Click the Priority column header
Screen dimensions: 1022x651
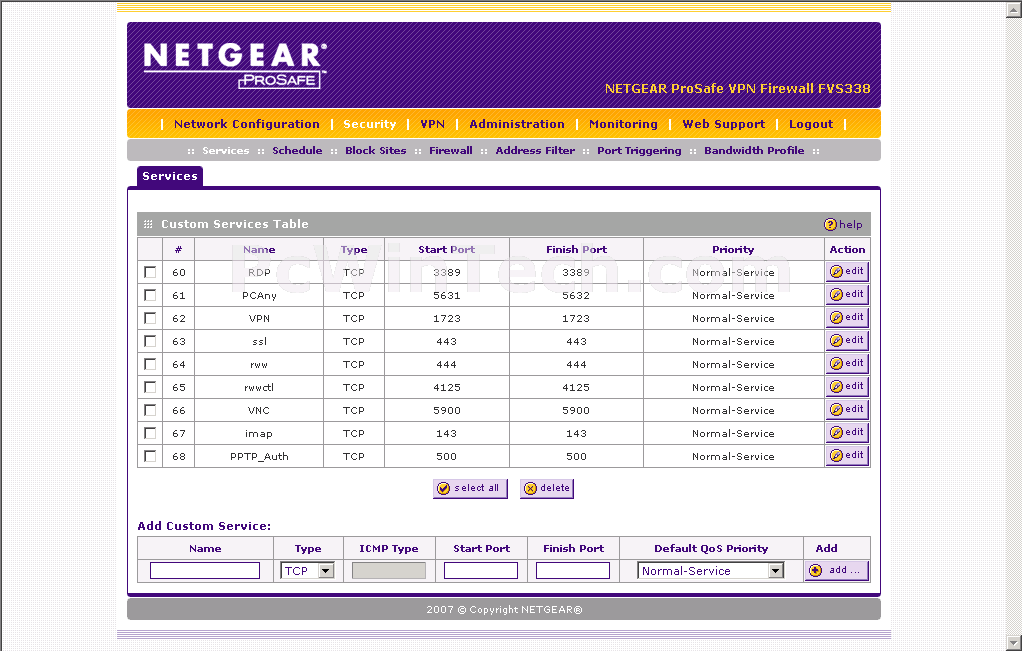click(x=733, y=250)
